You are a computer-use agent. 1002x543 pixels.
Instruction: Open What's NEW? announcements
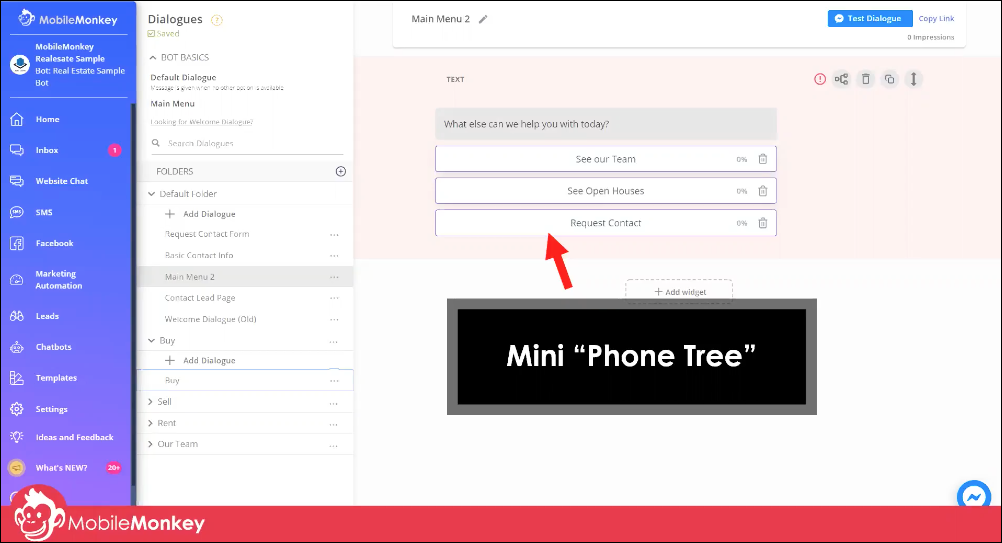(61, 468)
